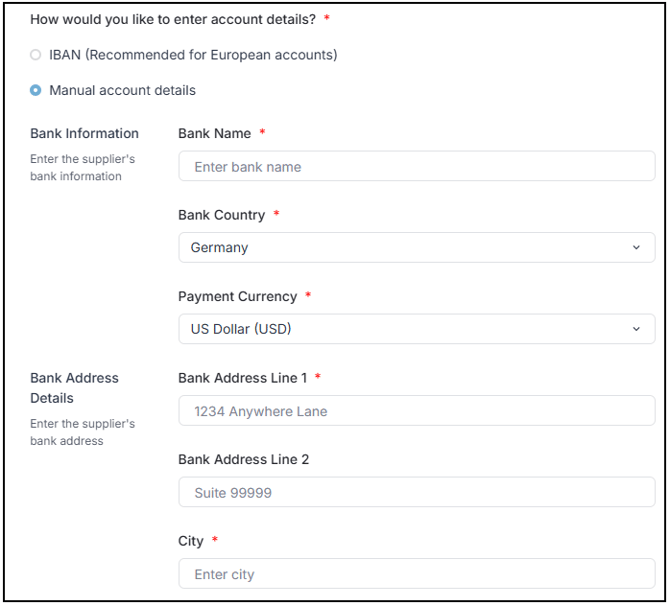Image resolution: width=670 pixels, height=606 pixels.
Task: Click the 'Bank Address Line 2' label
Action: (243, 459)
